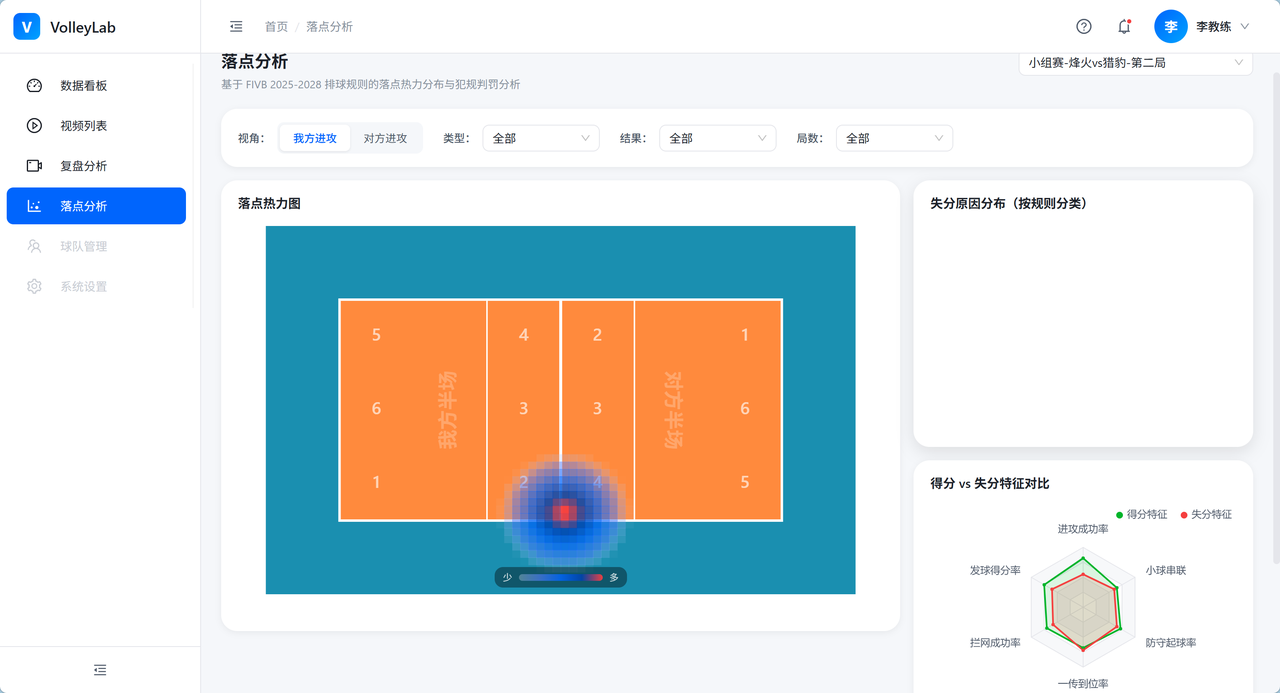Switch view to 对方进攻

pyautogui.click(x=385, y=138)
